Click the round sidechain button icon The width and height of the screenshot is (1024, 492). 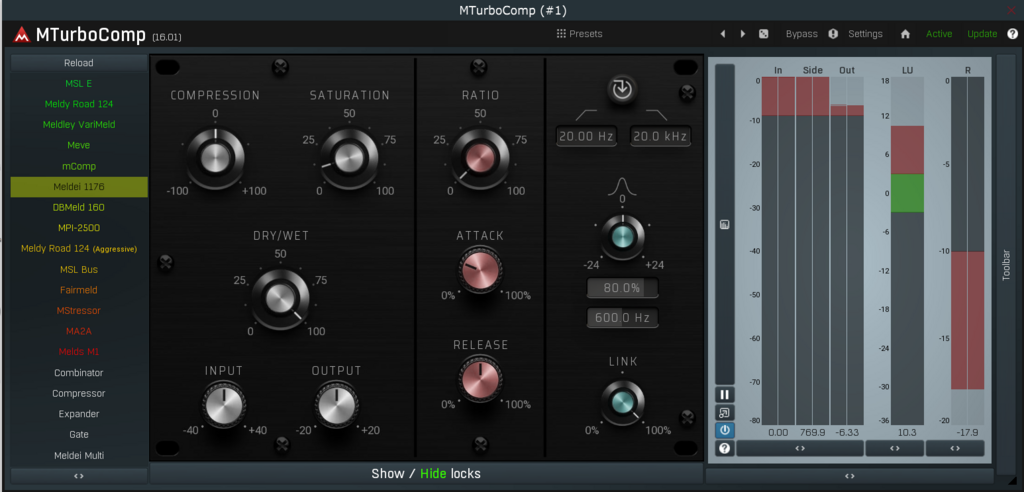pyautogui.click(x=622, y=90)
